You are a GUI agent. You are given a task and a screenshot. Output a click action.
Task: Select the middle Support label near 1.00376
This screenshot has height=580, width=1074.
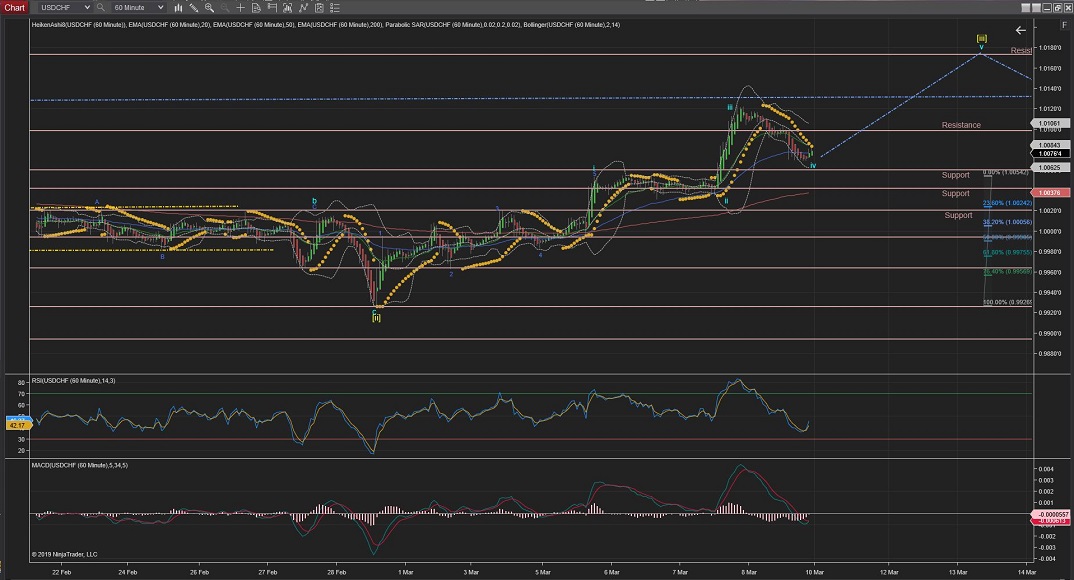pyautogui.click(x=956, y=194)
